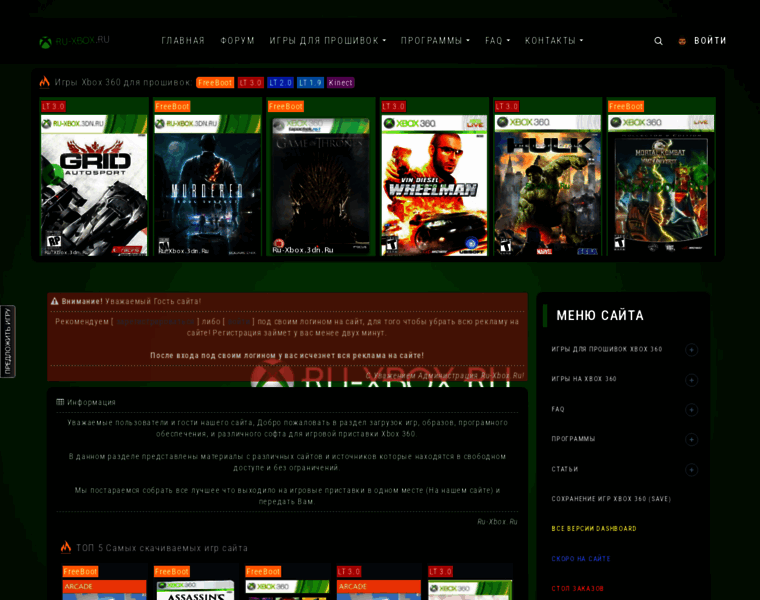Click the ПРЕДЛОЖИТЬ ИГРУ side tab
The width and height of the screenshot is (760, 600).
pos(8,341)
